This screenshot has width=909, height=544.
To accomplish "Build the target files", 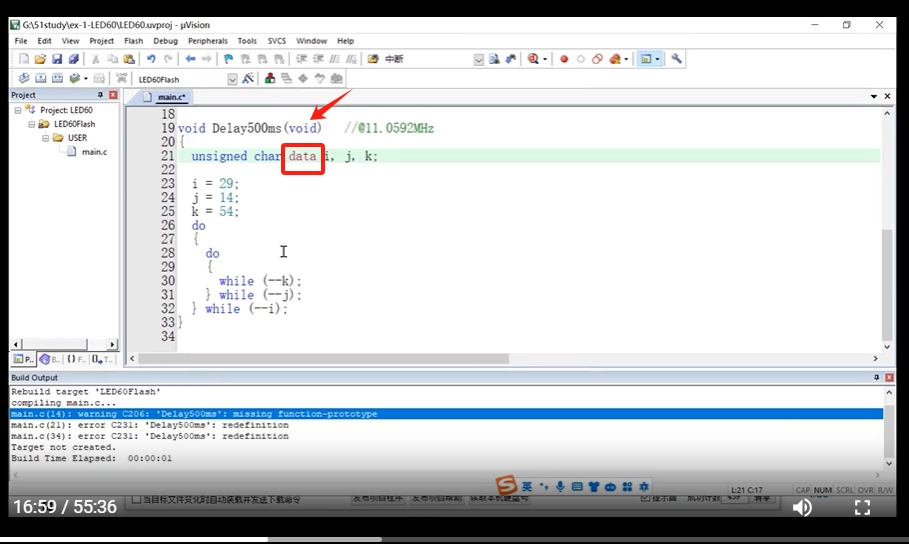I will click(x=41, y=78).
